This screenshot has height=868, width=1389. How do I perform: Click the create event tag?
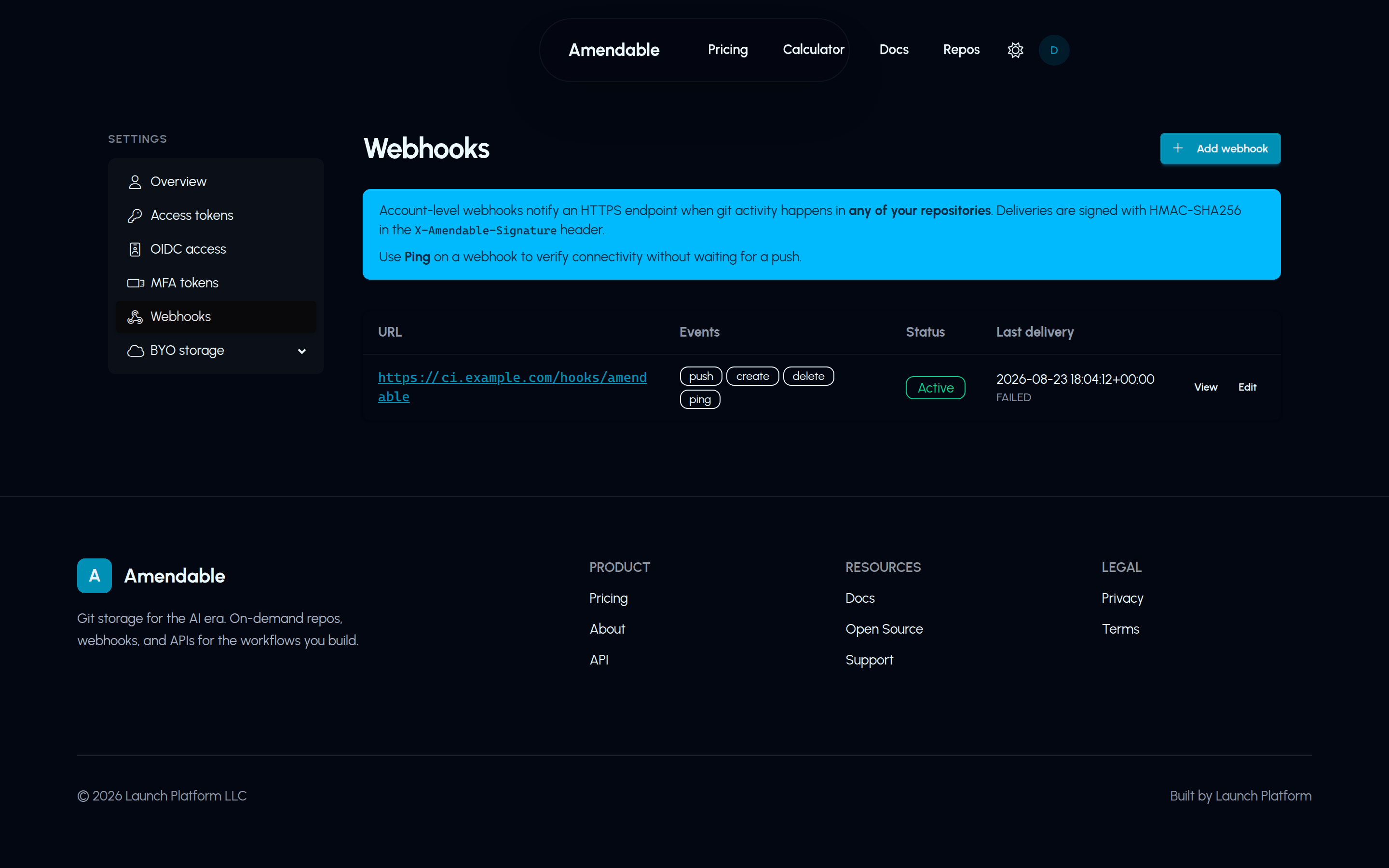(x=752, y=376)
